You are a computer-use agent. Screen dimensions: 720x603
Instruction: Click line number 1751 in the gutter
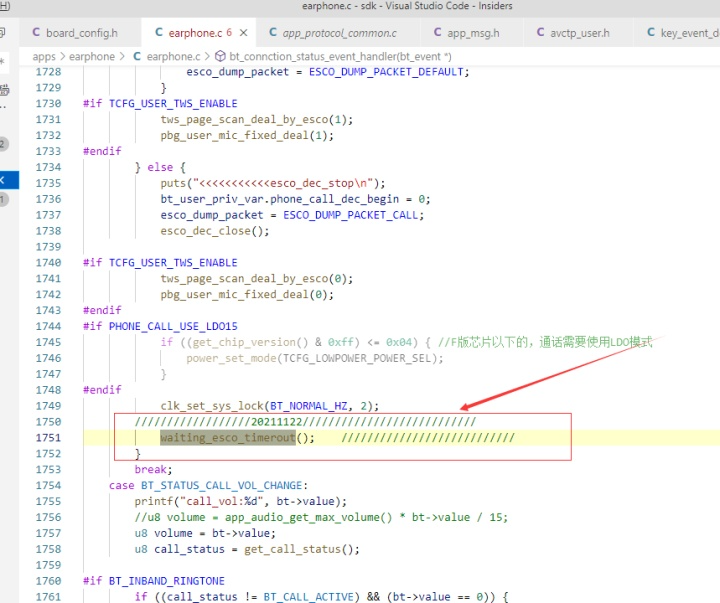48,438
